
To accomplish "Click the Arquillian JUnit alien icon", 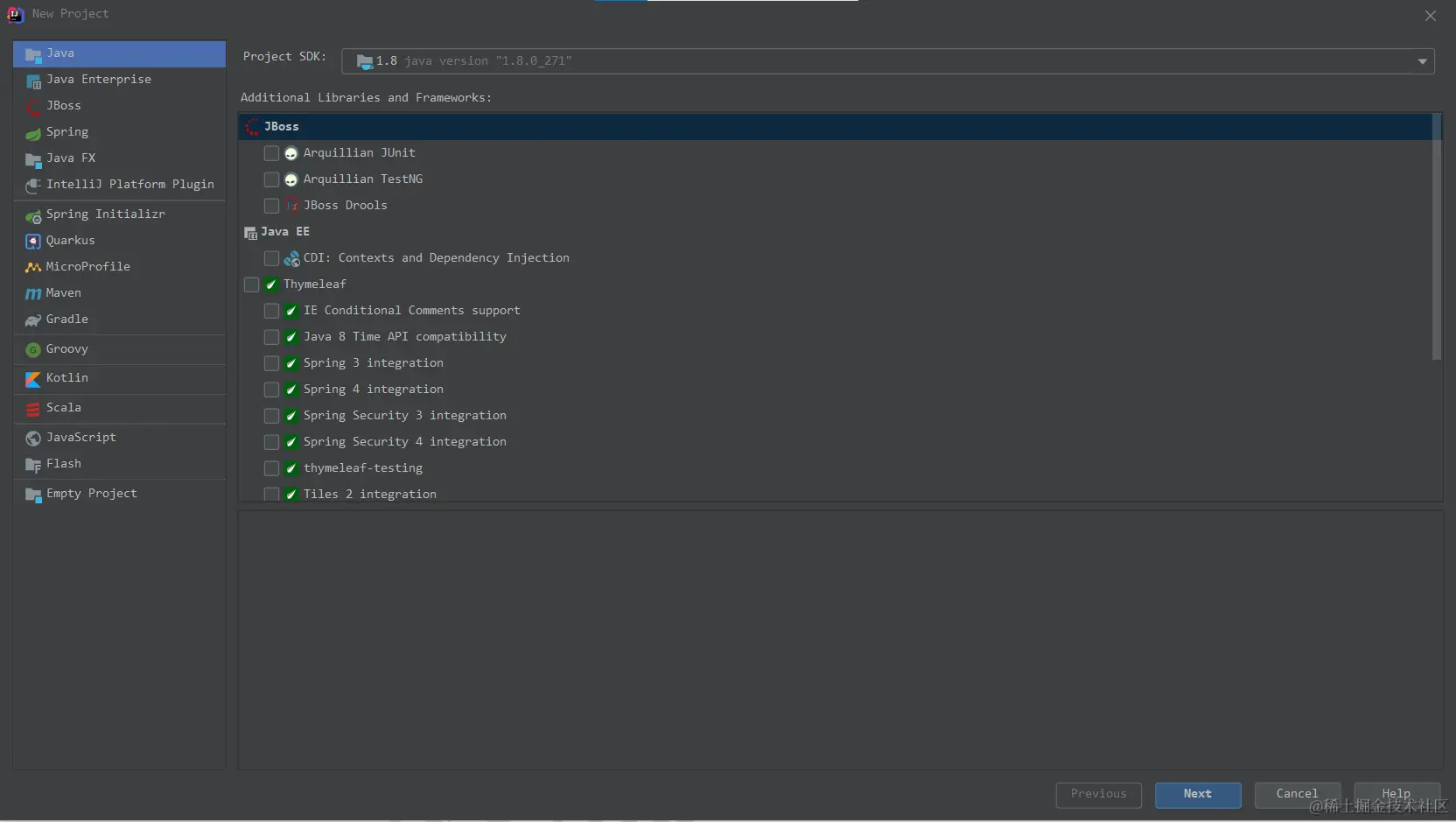I will 291,153.
